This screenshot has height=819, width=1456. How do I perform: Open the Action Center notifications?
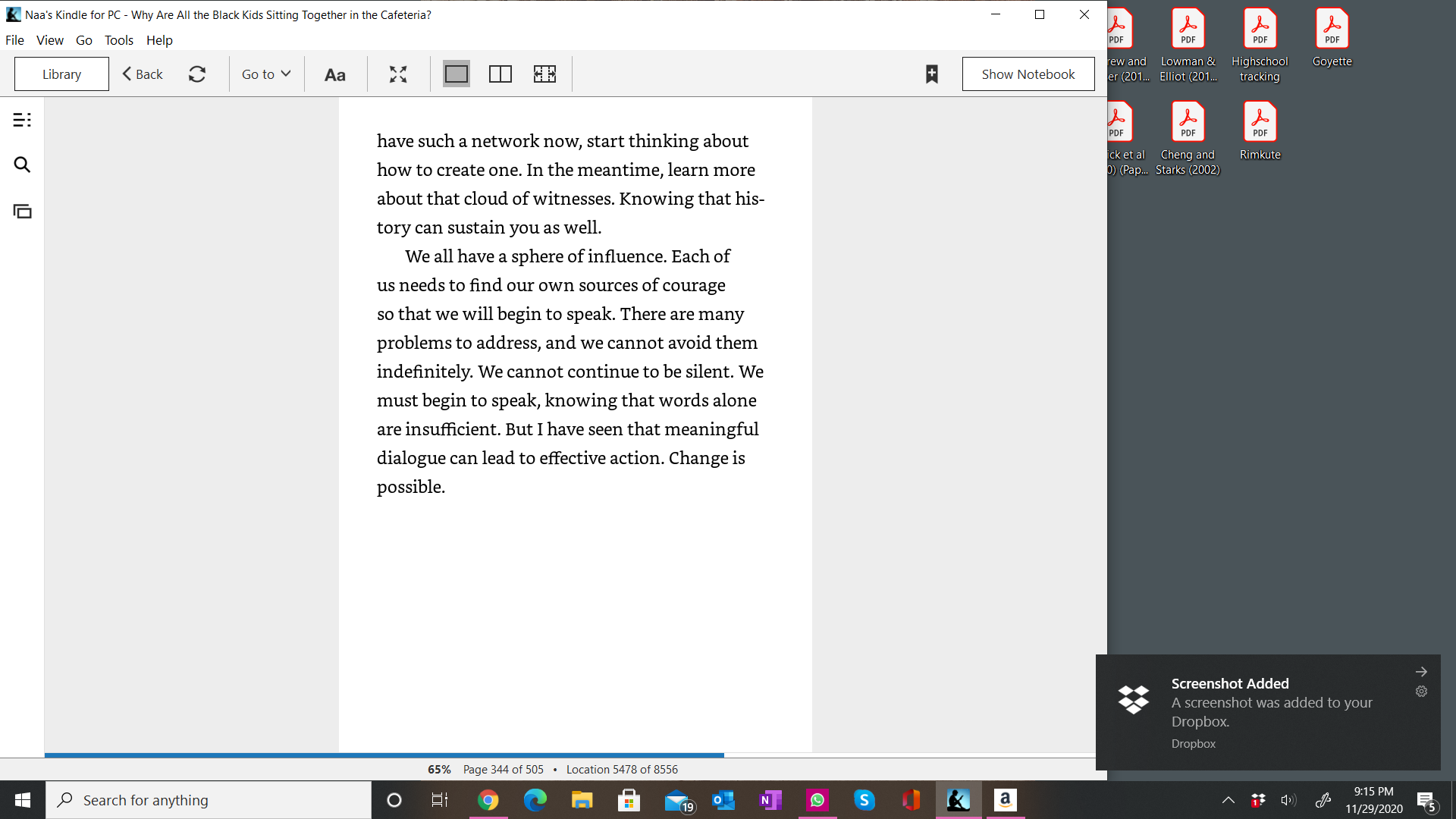tap(1426, 801)
